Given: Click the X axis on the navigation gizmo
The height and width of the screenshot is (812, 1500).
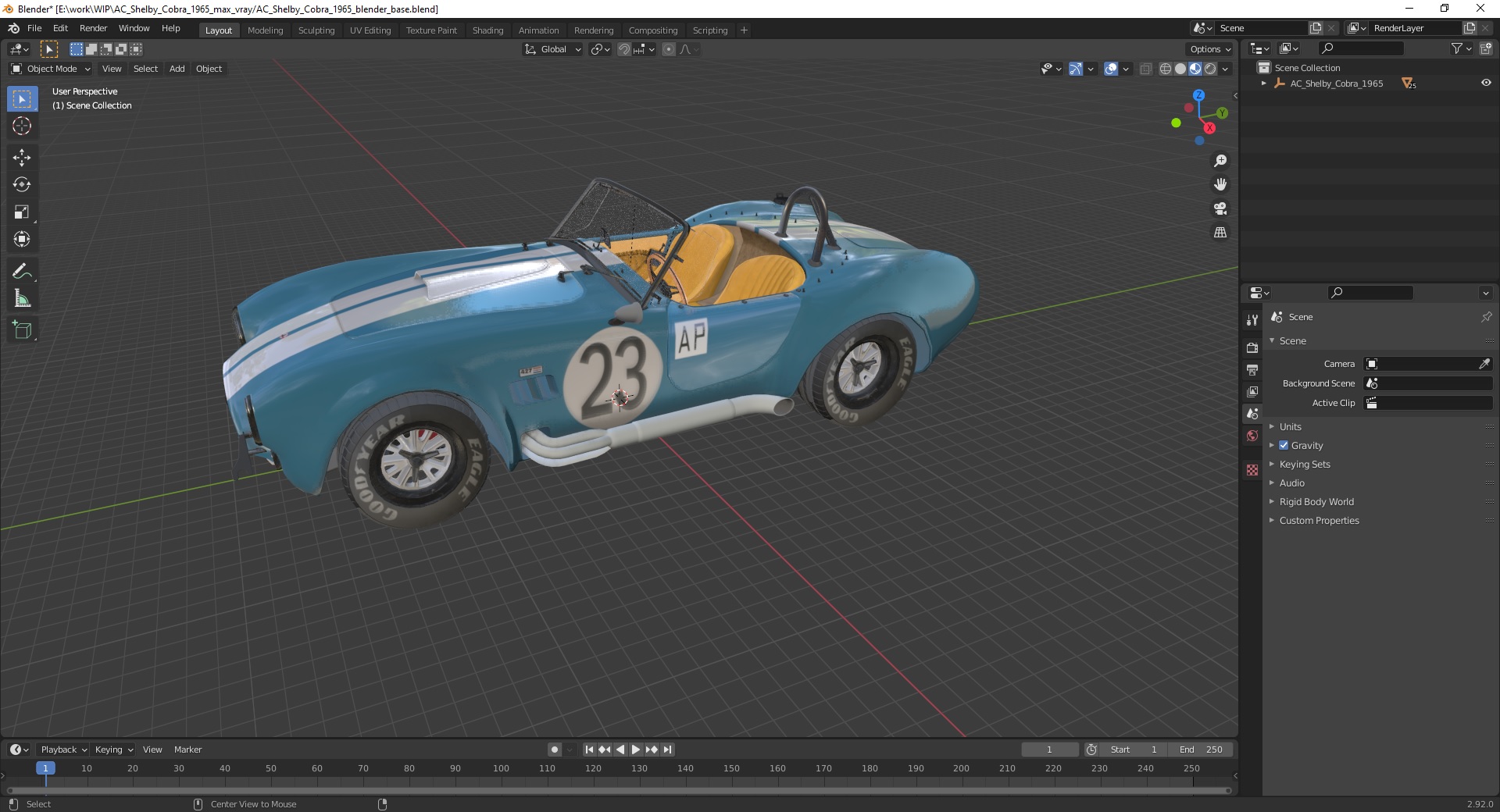Looking at the screenshot, I should pyautogui.click(x=1209, y=128).
